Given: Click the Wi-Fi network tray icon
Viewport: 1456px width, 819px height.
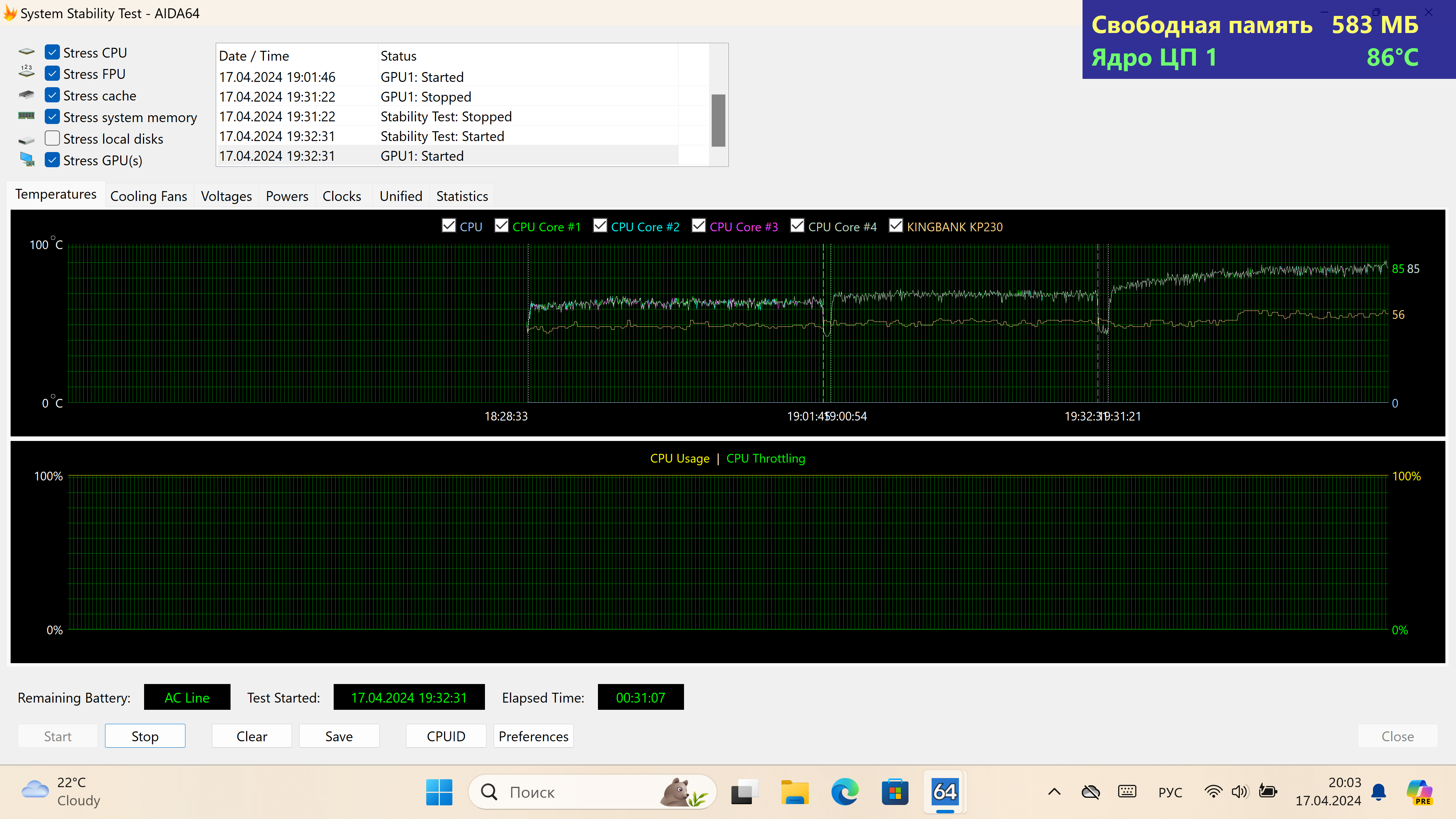Looking at the screenshot, I should coord(1213,791).
